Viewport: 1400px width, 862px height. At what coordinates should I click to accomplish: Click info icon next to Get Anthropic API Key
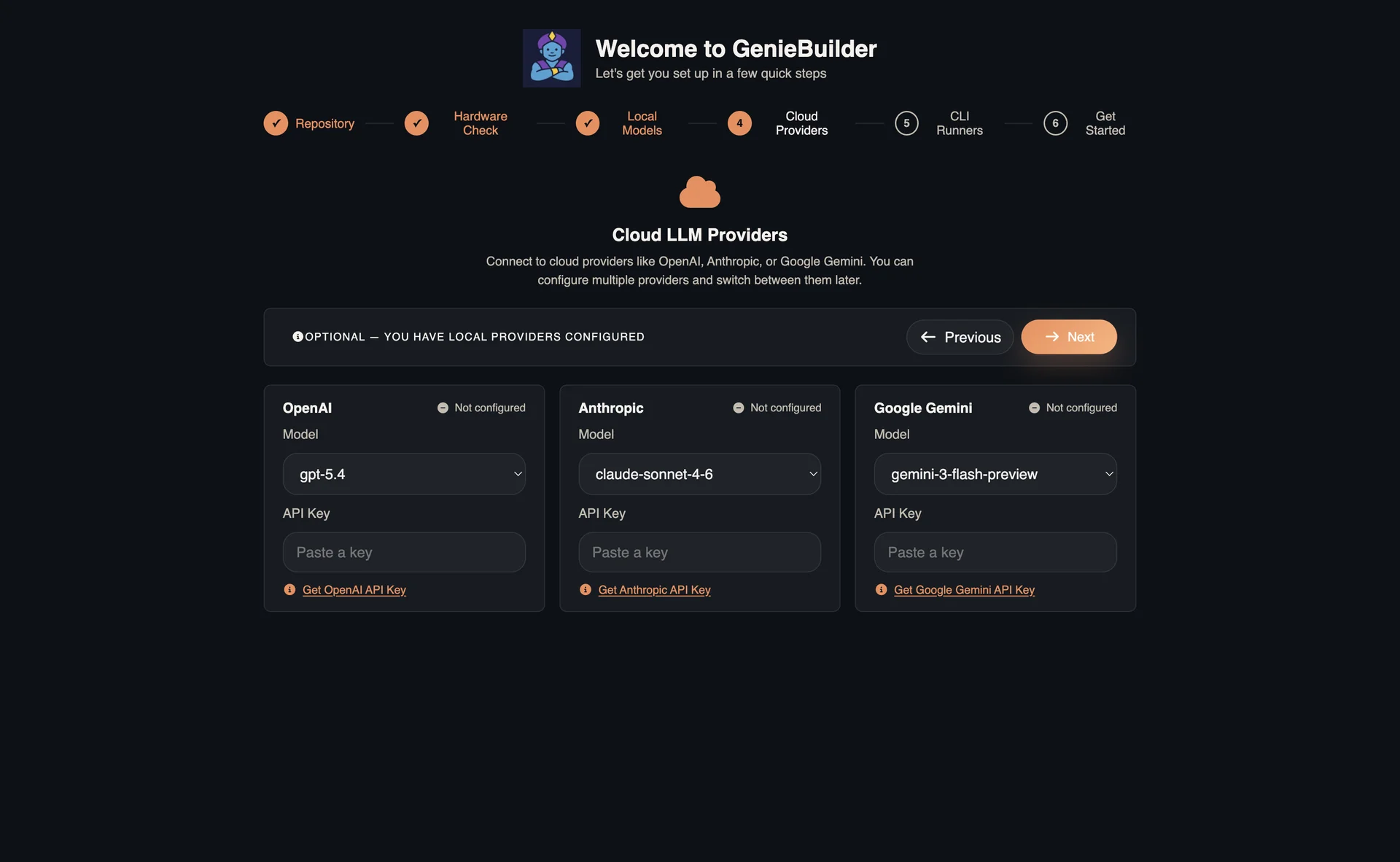[586, 589]
